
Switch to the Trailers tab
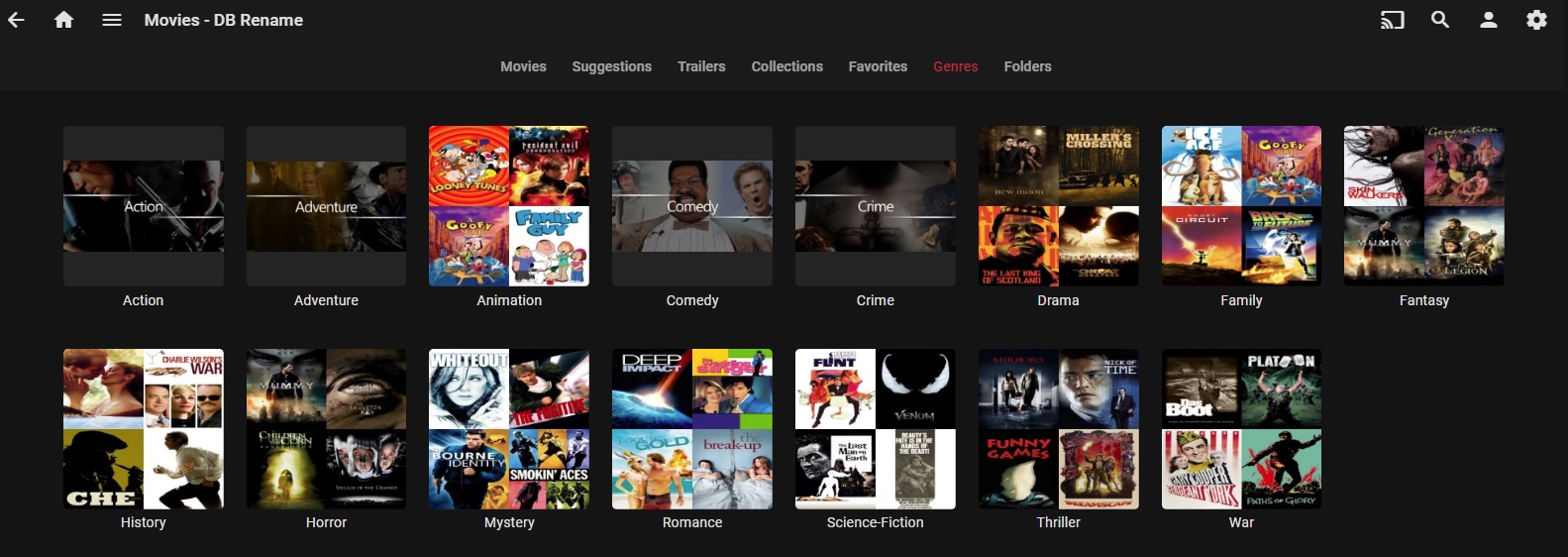pos(701,66)
